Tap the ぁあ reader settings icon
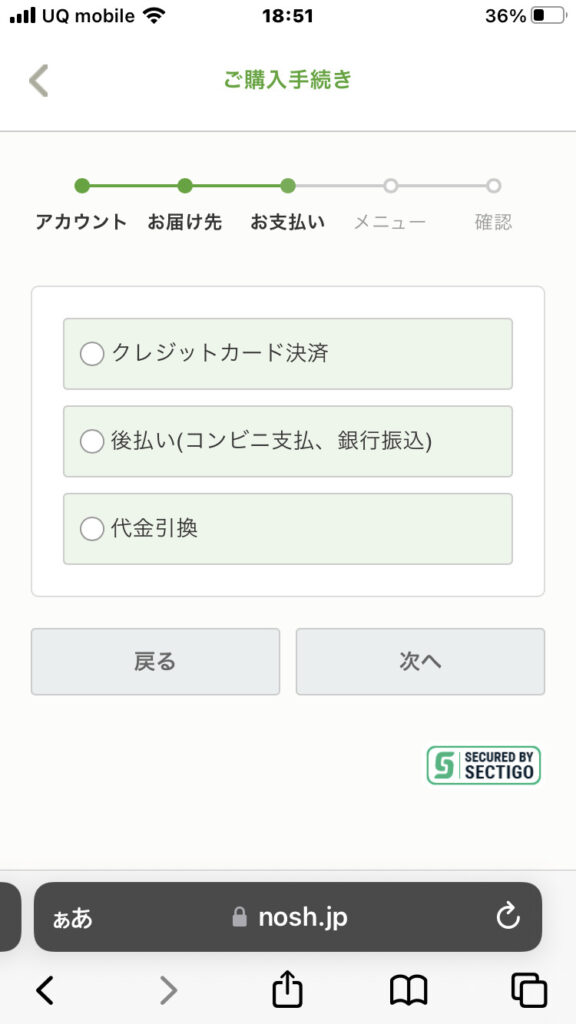The width and height of the screenshot is (576, 1024). coord(72,918)
